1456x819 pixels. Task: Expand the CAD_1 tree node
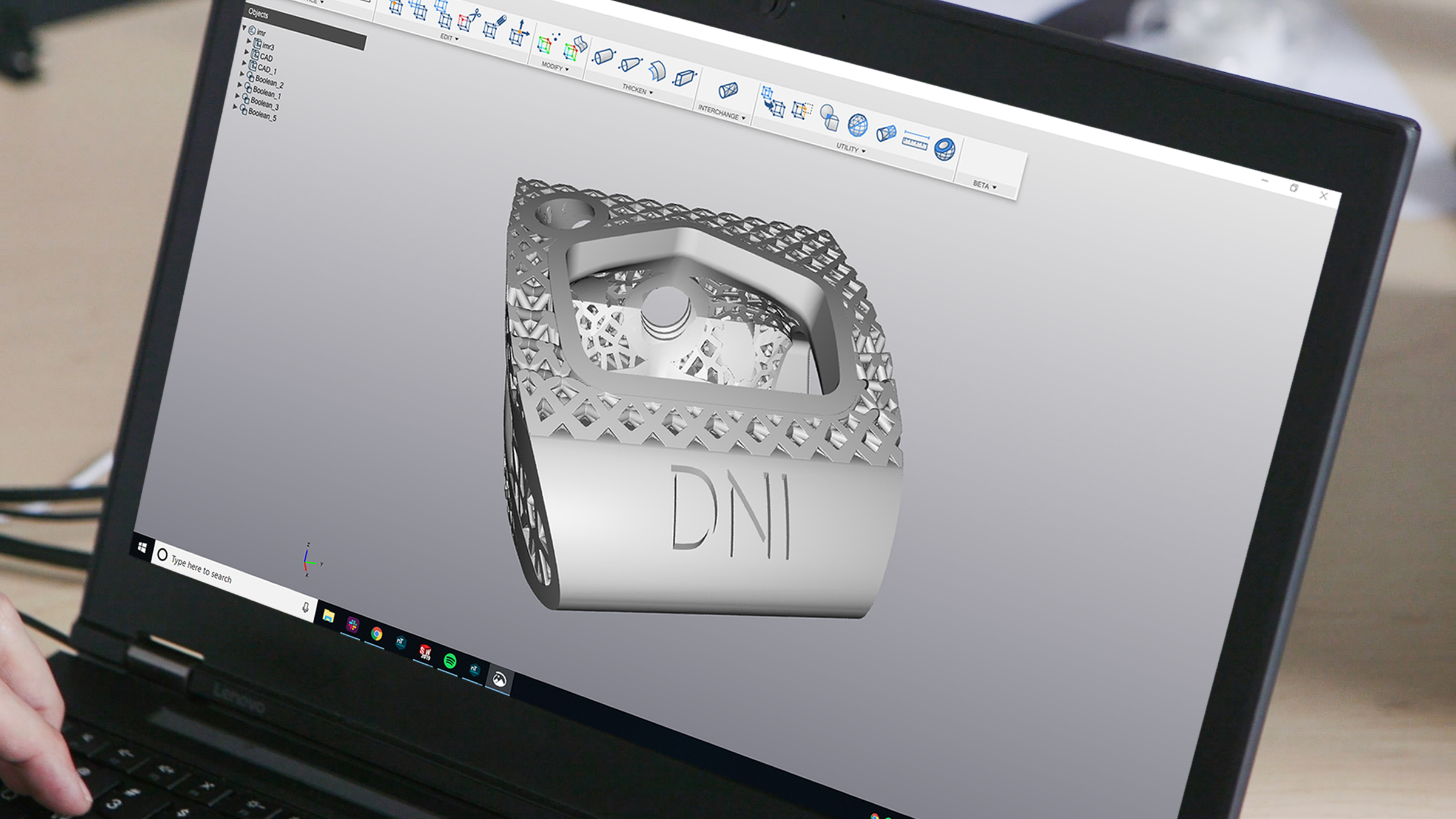(245, 62)
